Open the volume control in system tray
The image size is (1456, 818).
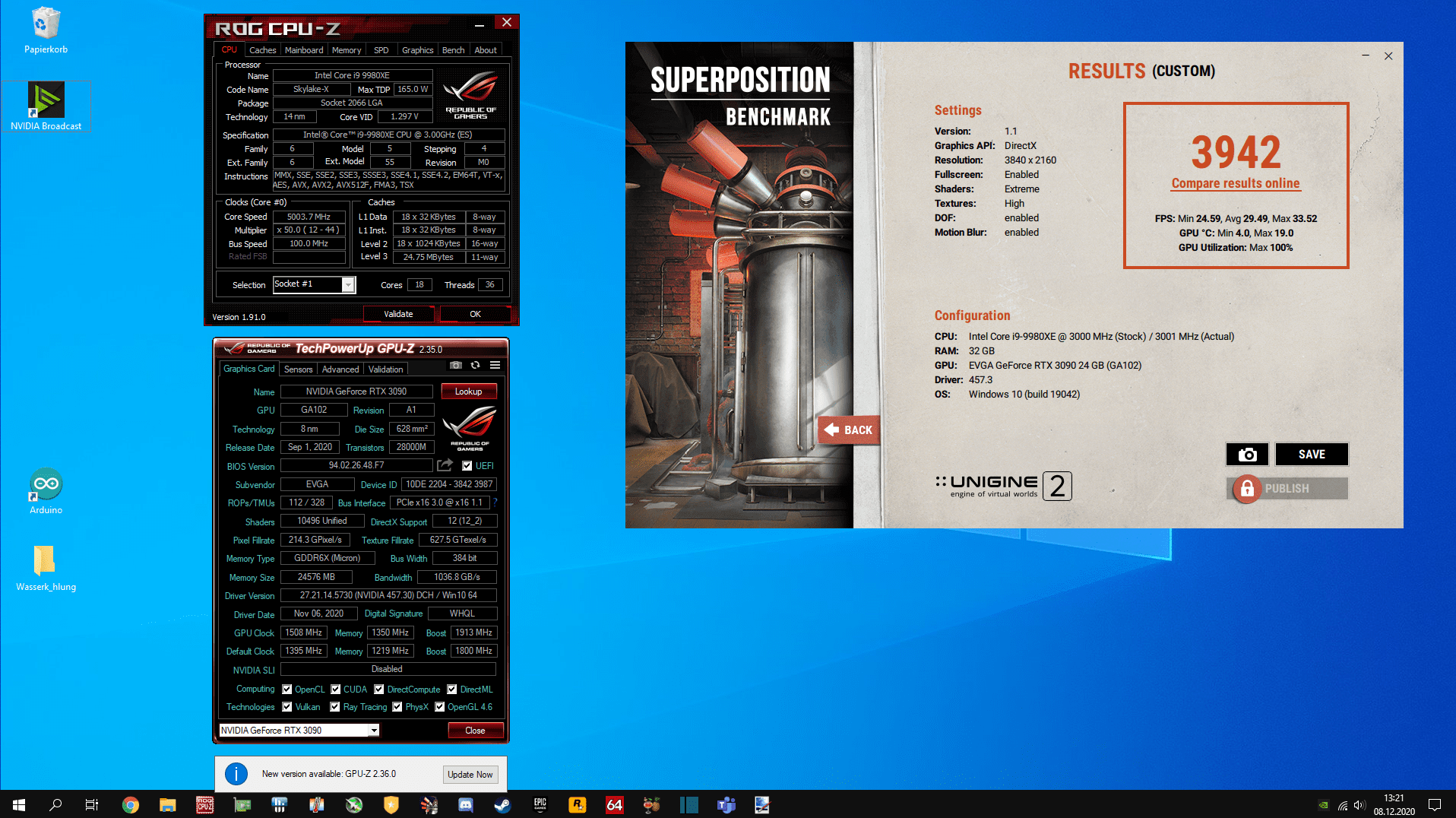[1359, 805]
